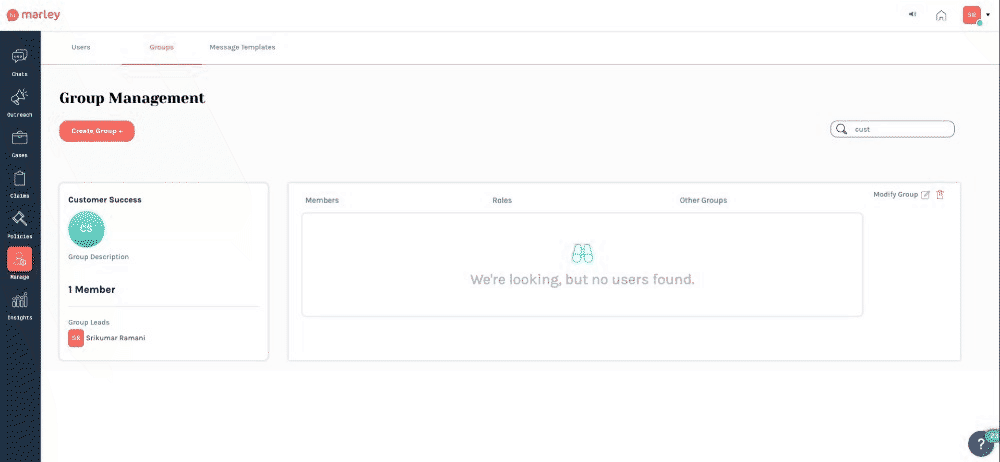Click the Marley logo
Image resolution: width=1000 pixels, height=462 pixels.
pos(34,15)
